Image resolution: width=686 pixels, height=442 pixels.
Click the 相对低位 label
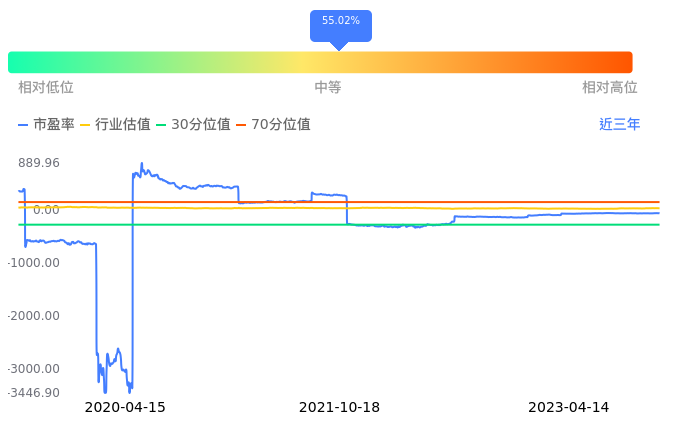[x=46, y=88]
